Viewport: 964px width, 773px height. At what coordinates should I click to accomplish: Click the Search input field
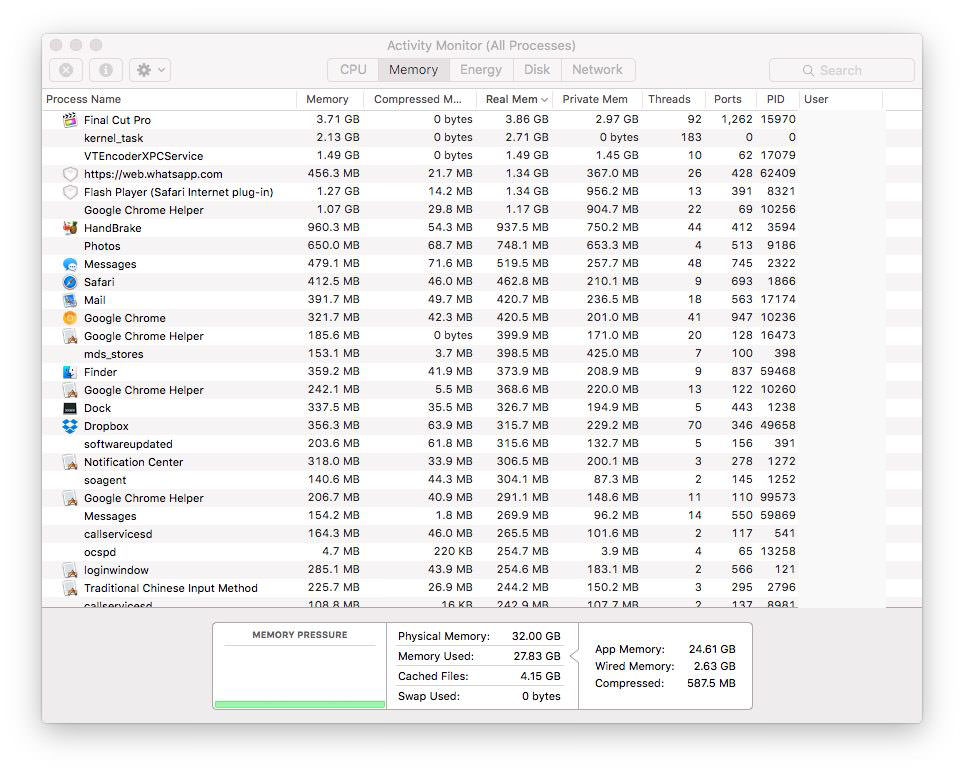[x=841, y=71]
